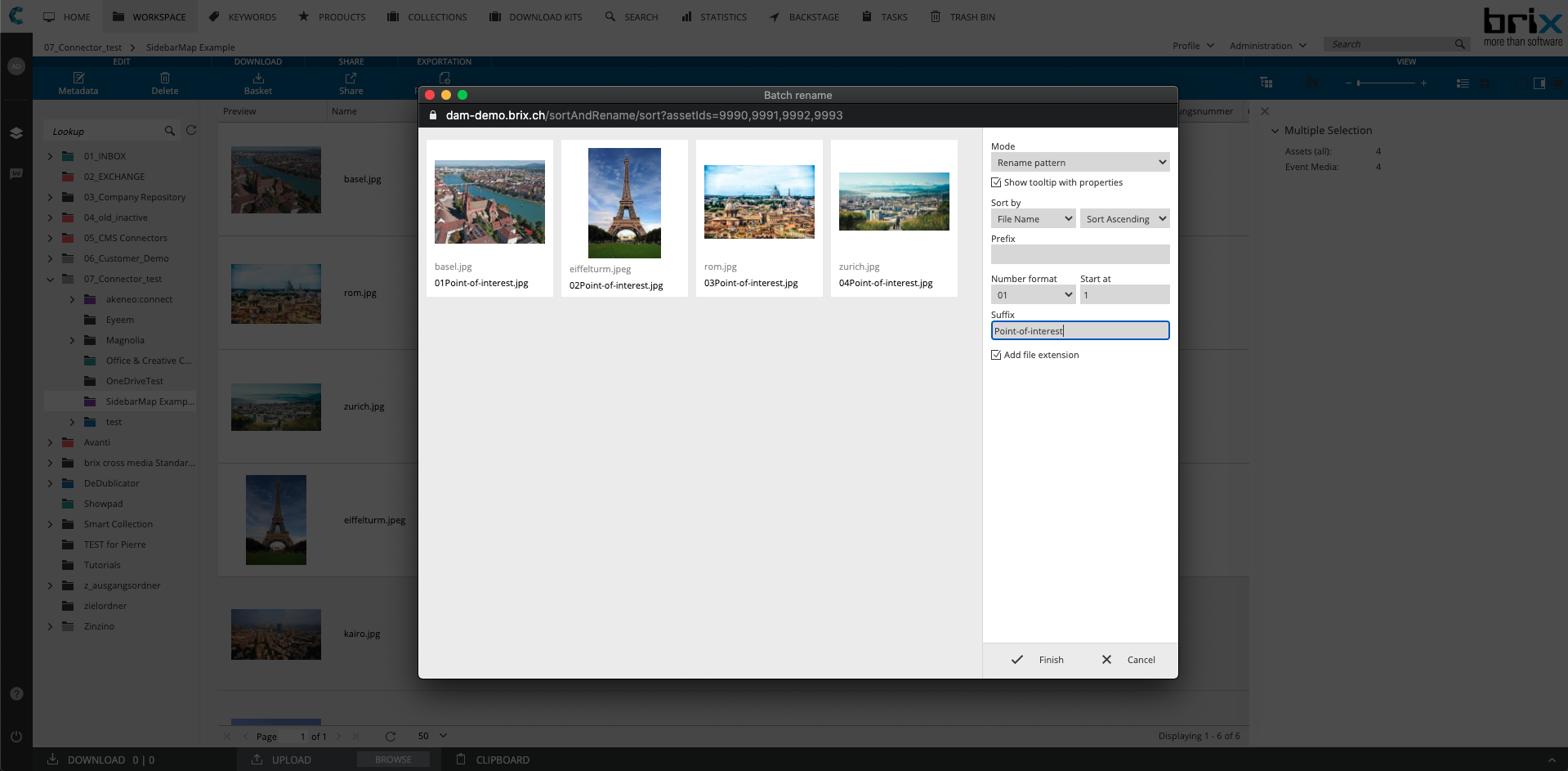Screen dimensions: 1568x771
Task: Open the Sort by File Name dropdown
Action: tap(1033, 219)
